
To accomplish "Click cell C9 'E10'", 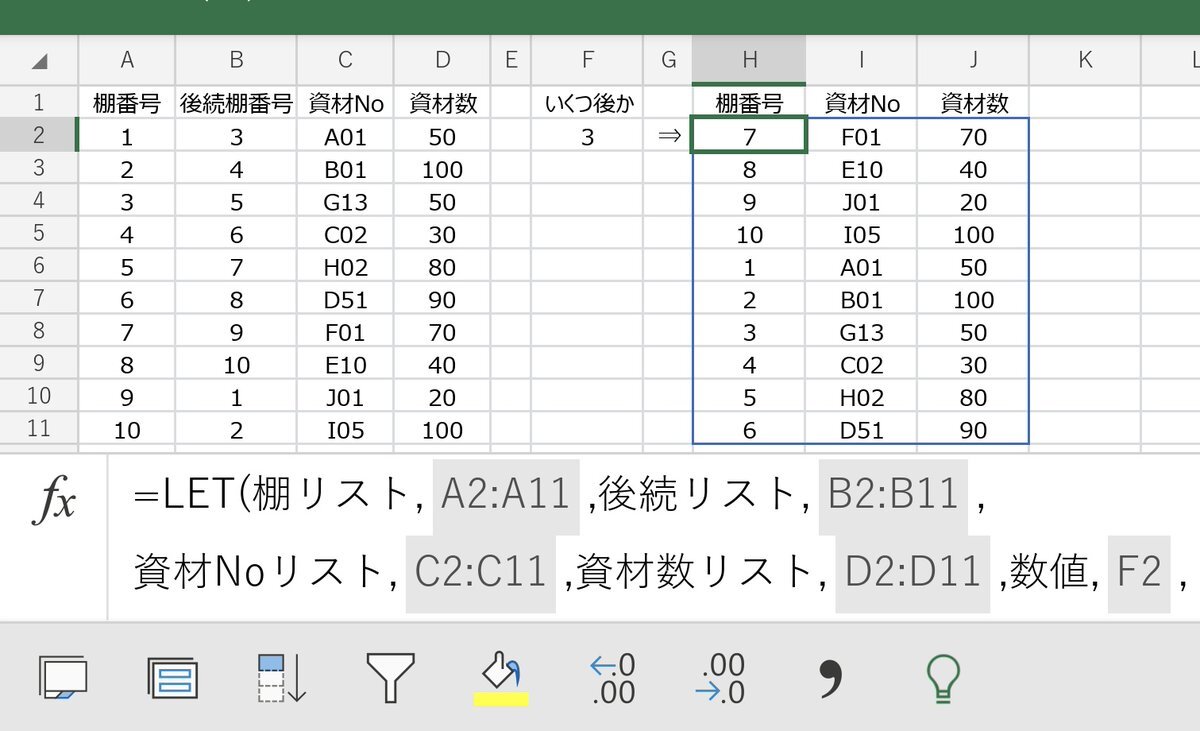I will (x=345, y=363).
